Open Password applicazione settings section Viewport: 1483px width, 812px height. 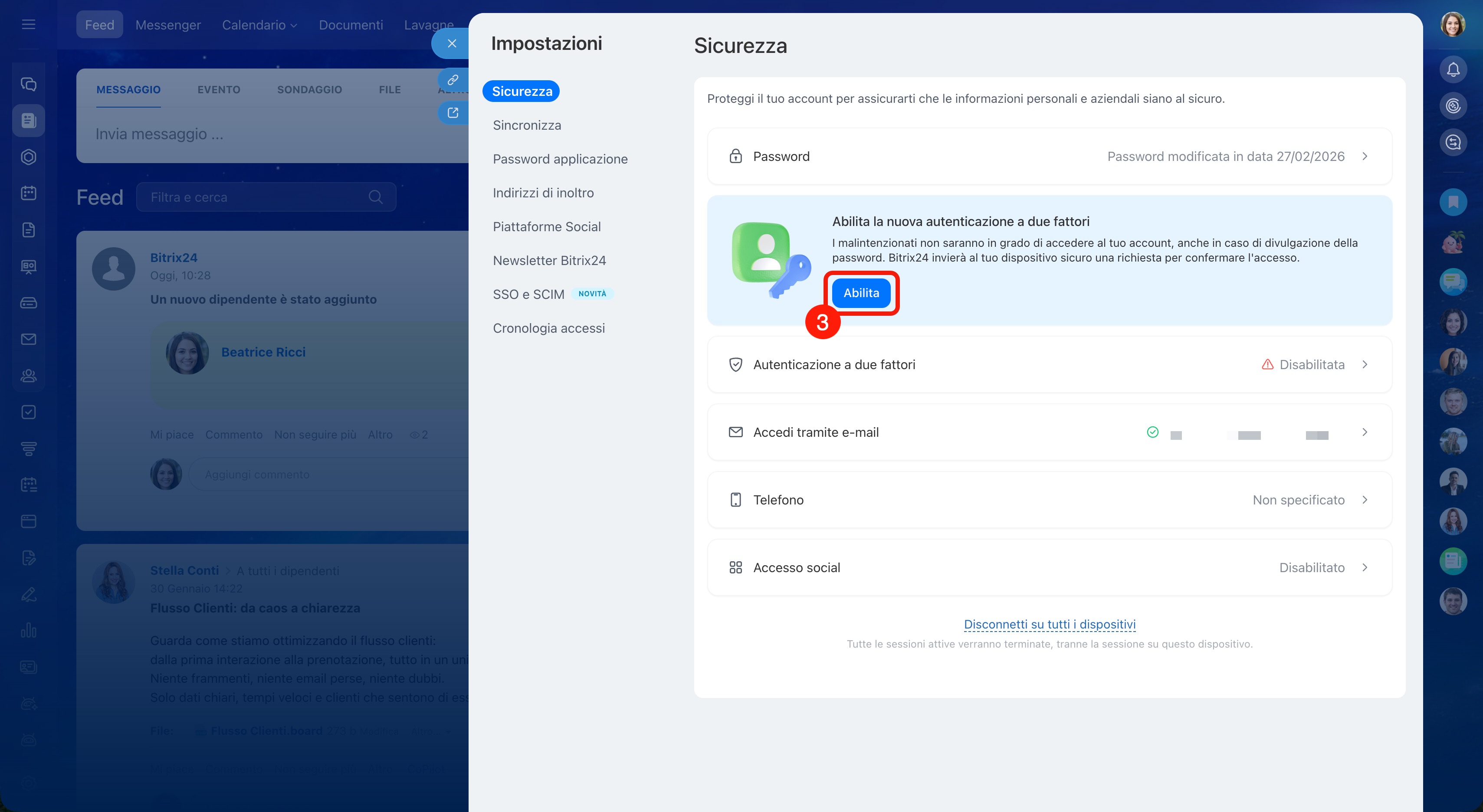point(560,159)
